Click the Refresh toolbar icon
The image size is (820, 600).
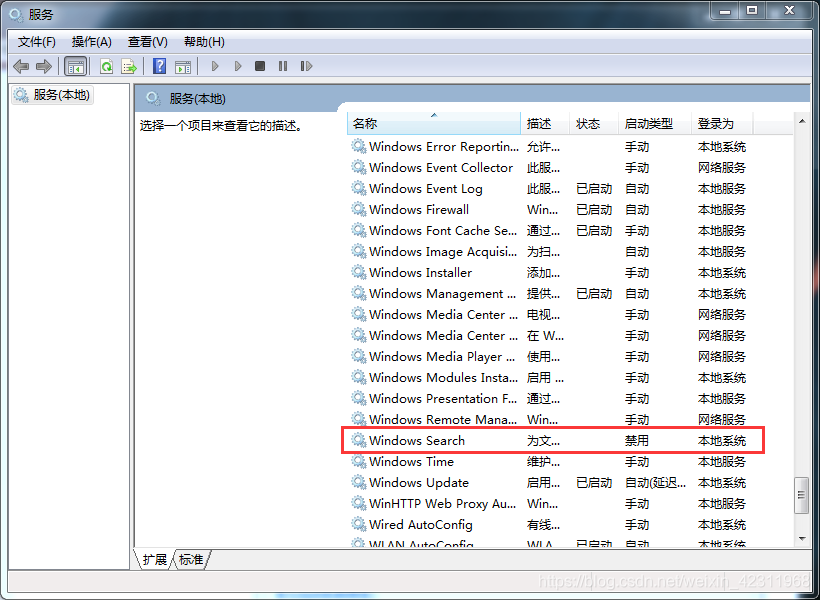107,66
